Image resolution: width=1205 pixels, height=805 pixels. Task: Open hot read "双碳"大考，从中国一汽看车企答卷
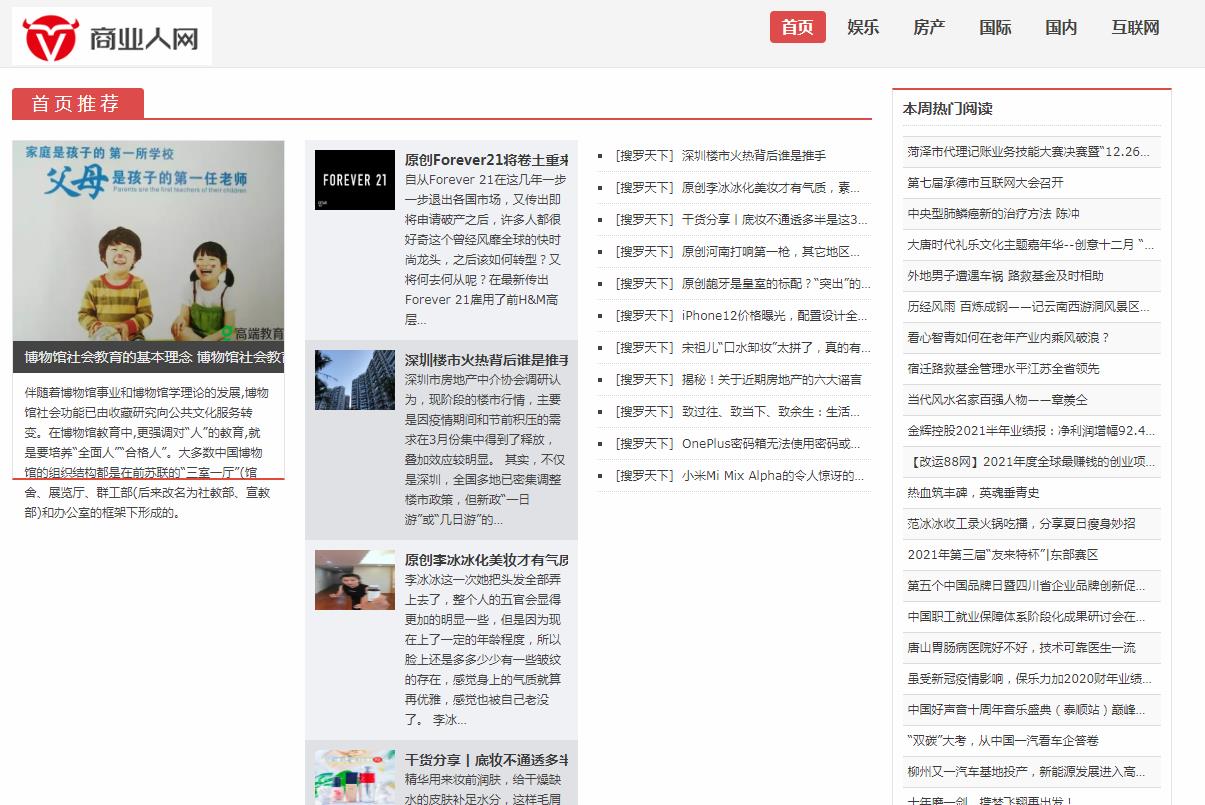pos(1002,741)
